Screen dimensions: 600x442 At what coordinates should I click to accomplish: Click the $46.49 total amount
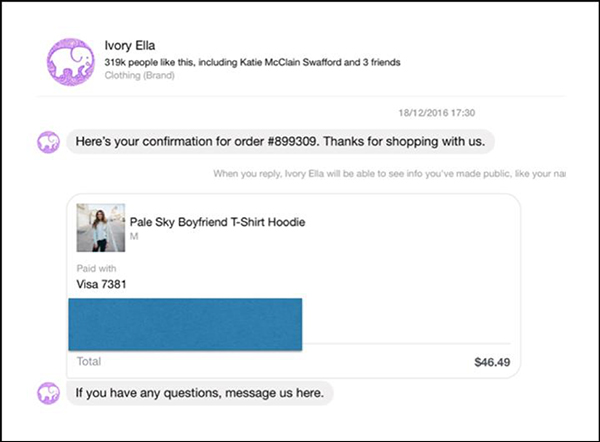pyautogui.click(x=492, y=362)
